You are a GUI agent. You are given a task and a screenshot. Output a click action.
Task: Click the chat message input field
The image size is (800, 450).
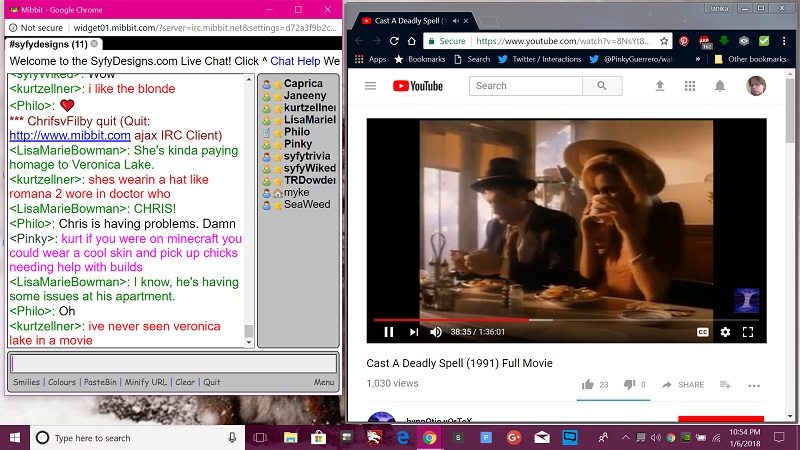click(x=173, y=363)
